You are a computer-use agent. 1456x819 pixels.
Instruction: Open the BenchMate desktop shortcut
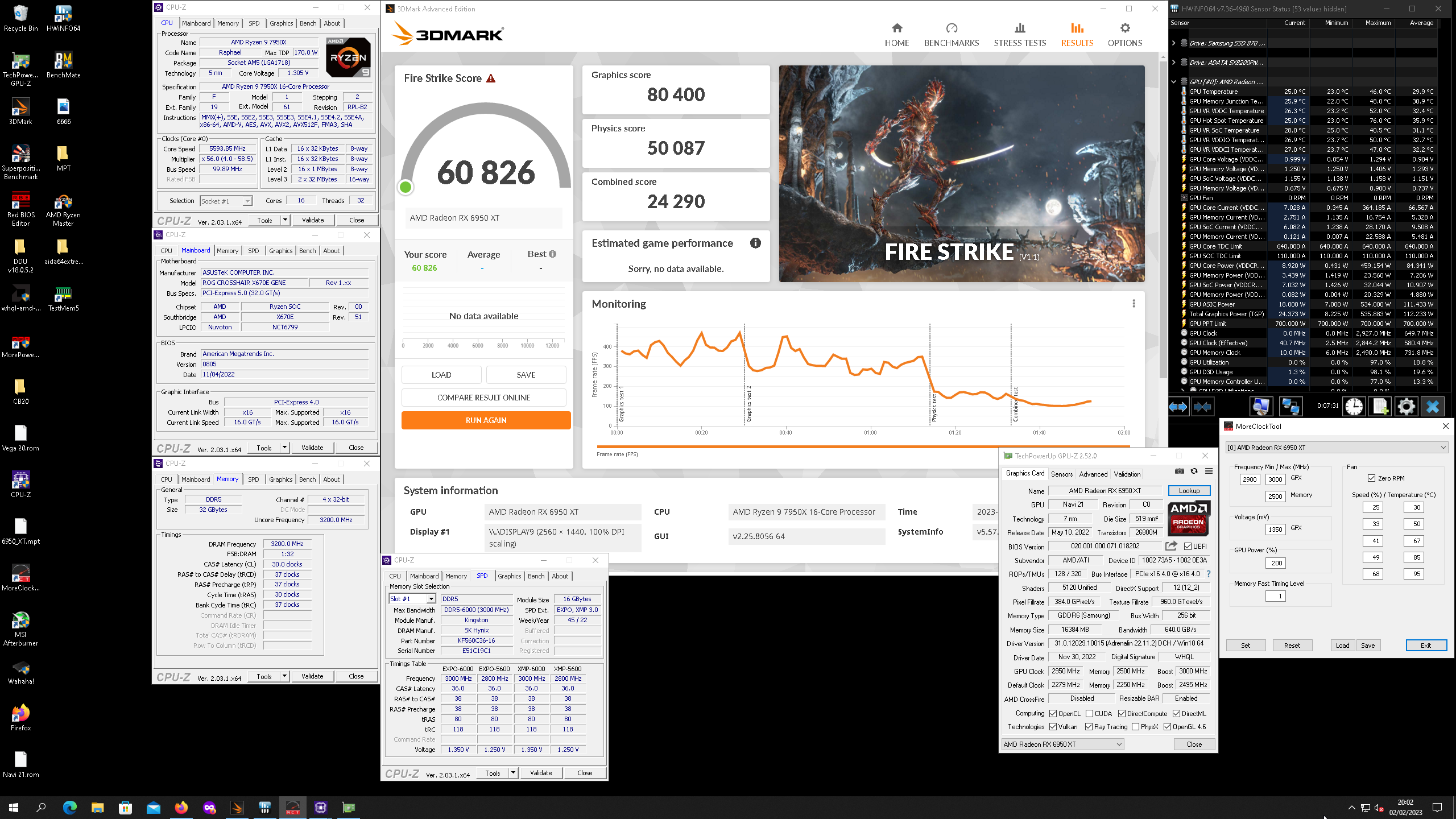63,65
